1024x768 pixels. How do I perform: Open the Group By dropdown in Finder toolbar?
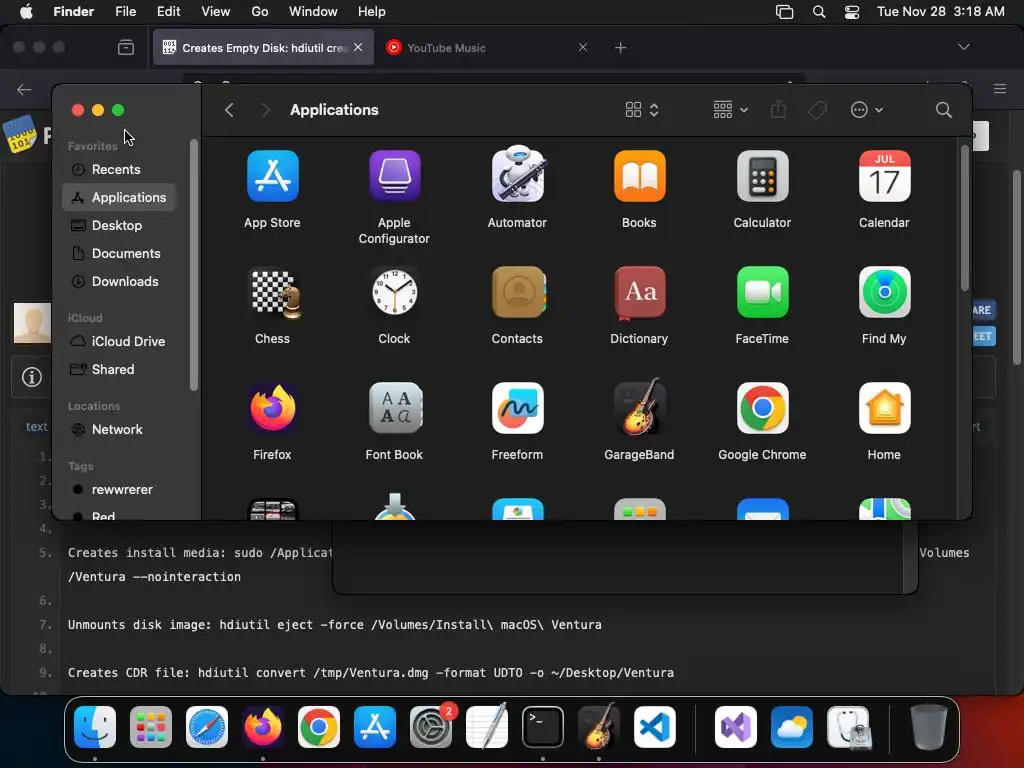tap(730, 110)
